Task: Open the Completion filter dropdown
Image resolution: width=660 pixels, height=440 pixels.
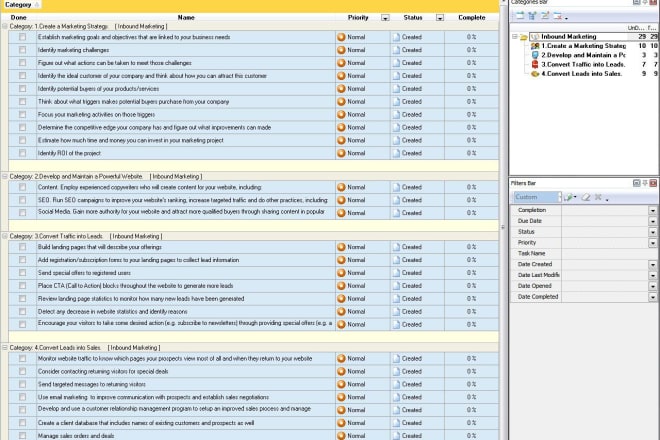Action: (x=652, y=210)
